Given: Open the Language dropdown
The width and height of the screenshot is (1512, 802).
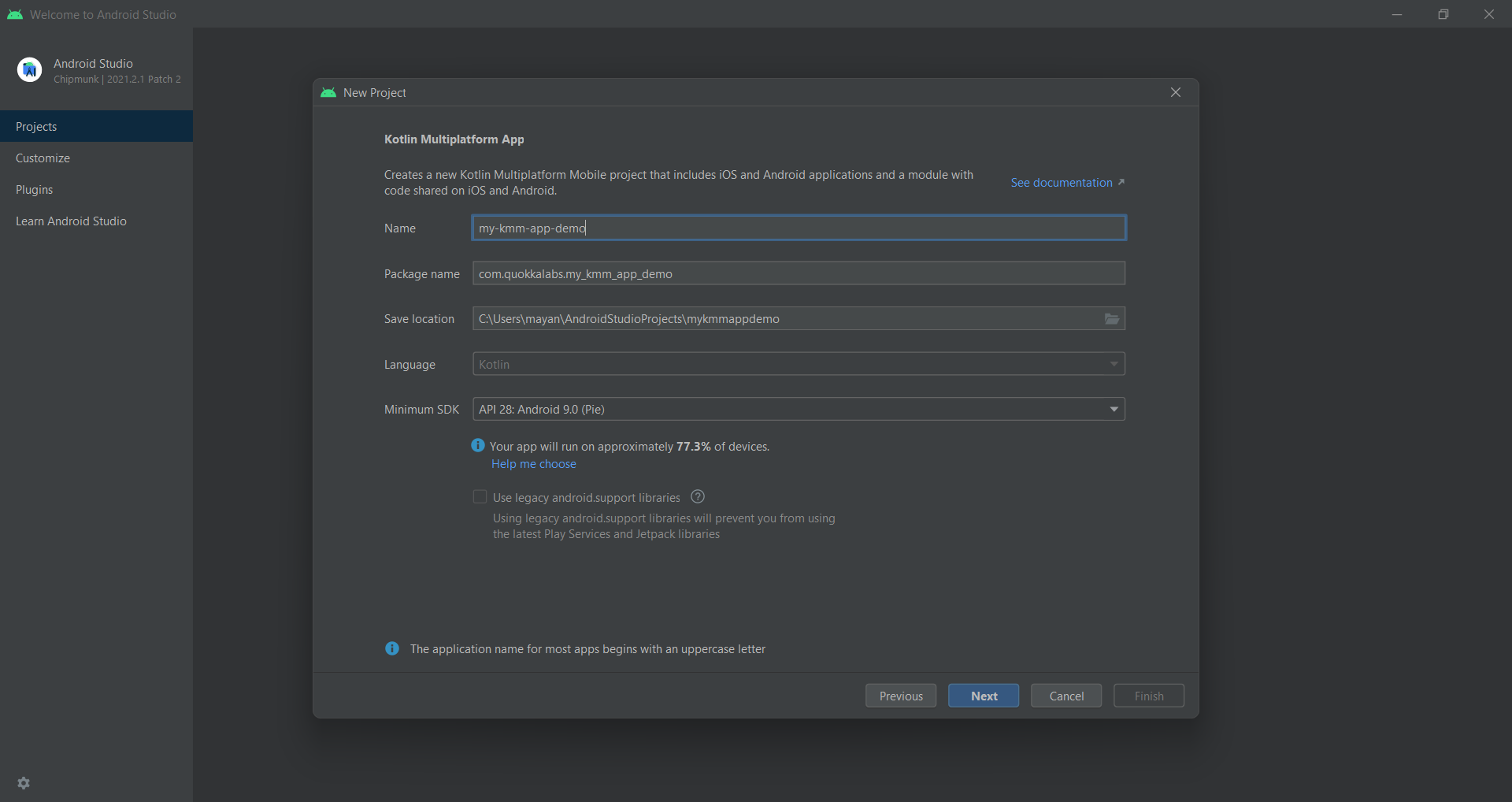Looking at the screenshot, I should (799, 364).
